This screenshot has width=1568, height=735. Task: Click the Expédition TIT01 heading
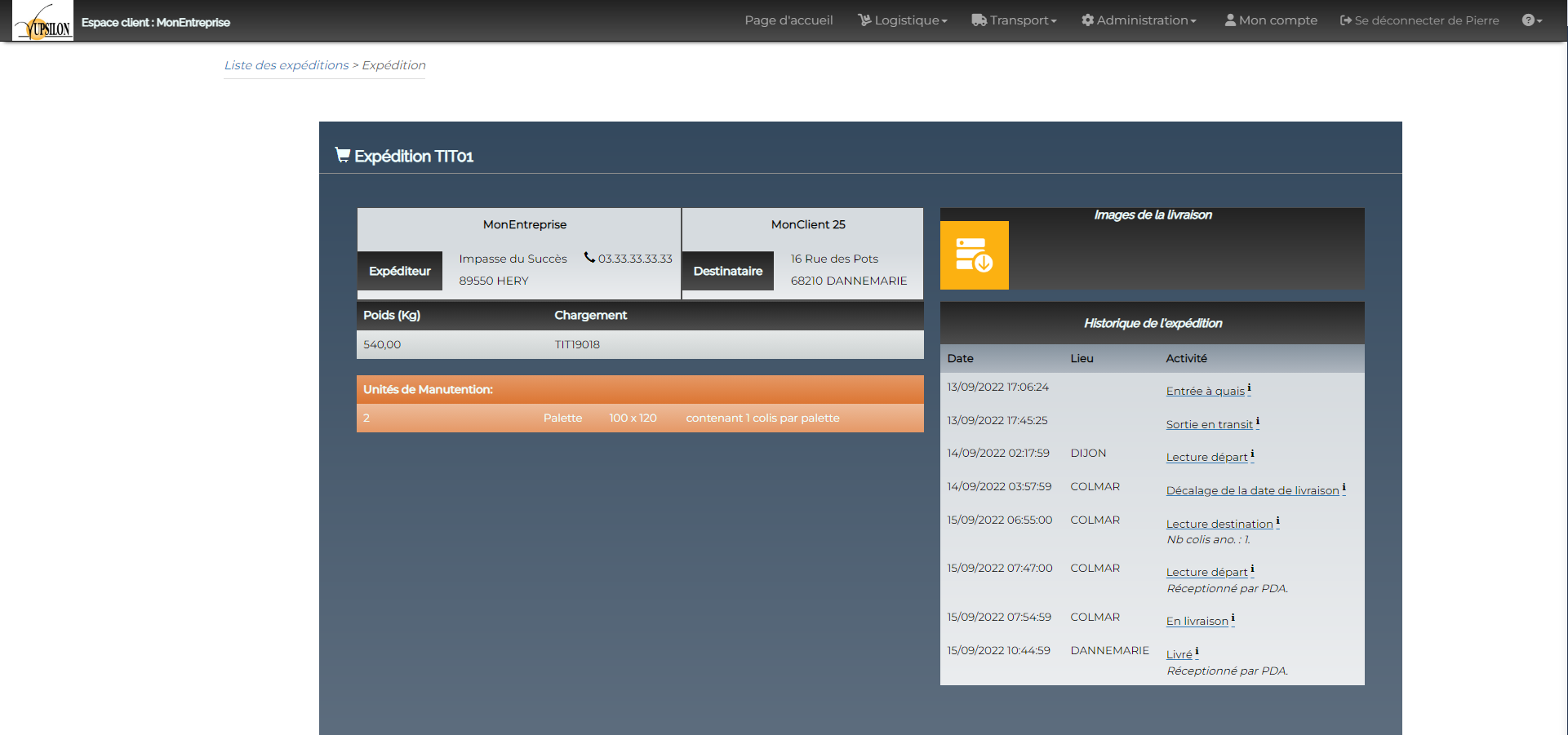414,156
